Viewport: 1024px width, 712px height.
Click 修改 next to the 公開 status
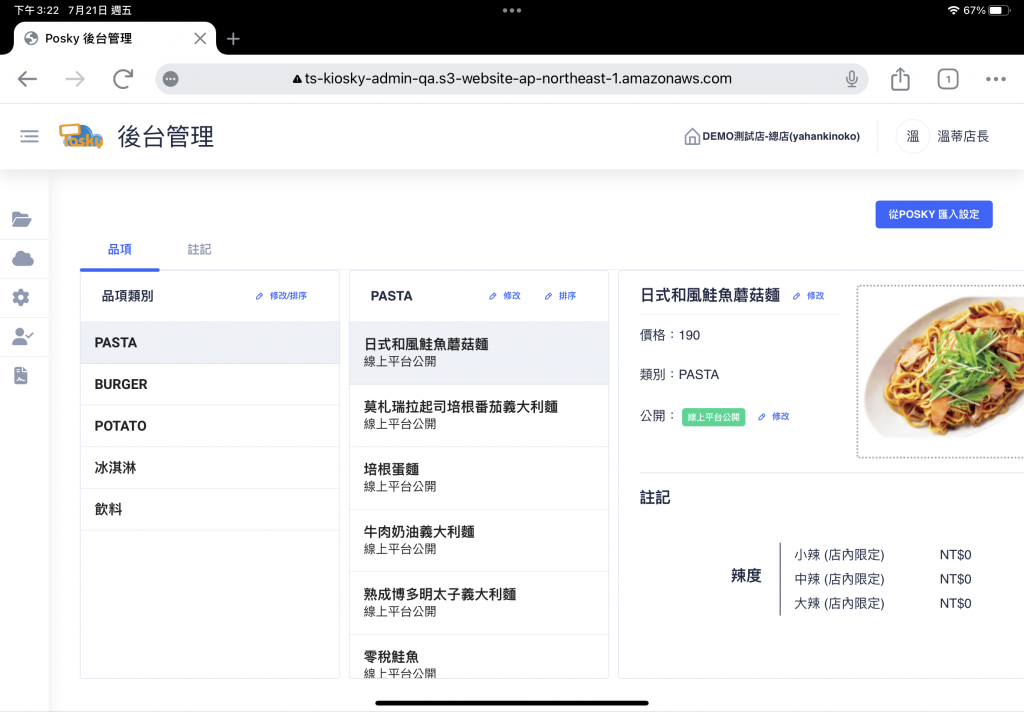[773, 417]
